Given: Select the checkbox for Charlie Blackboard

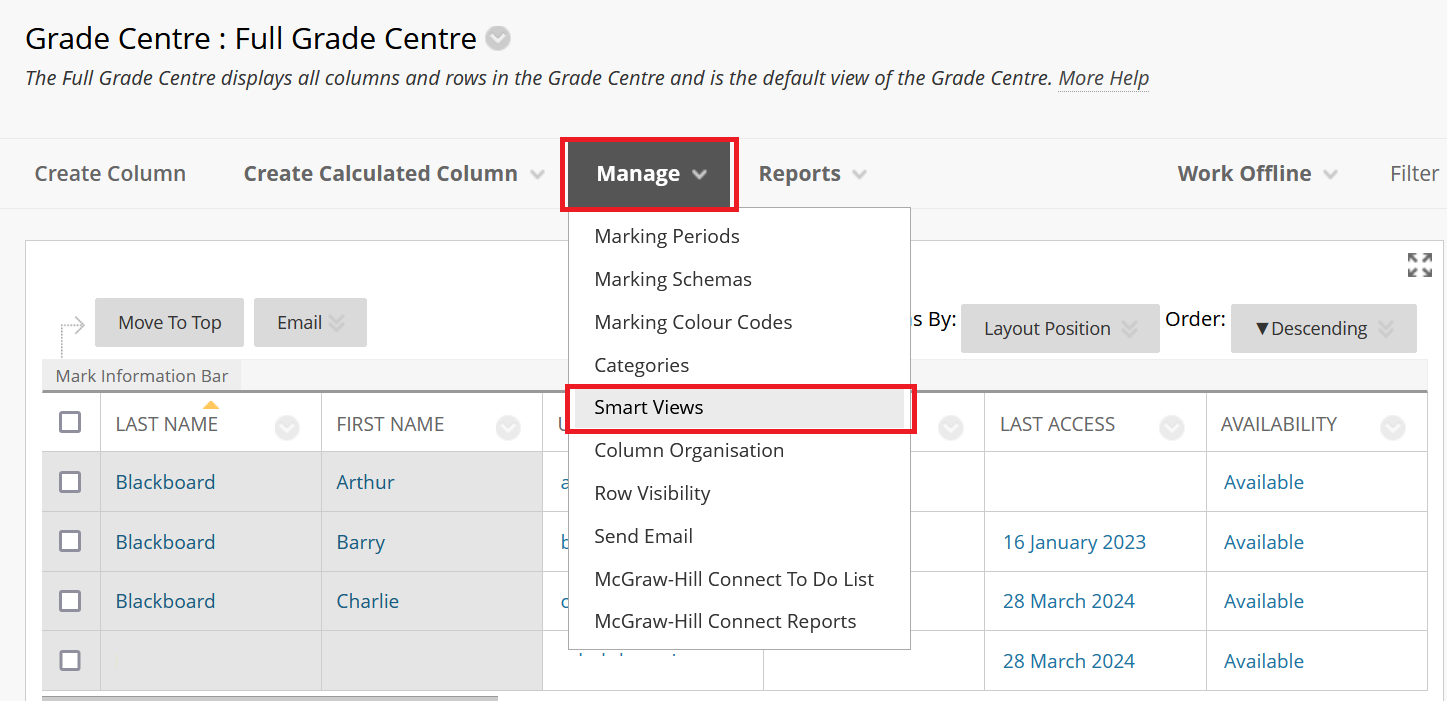Looking at the screenshot, I should click(x=70, y=601).
